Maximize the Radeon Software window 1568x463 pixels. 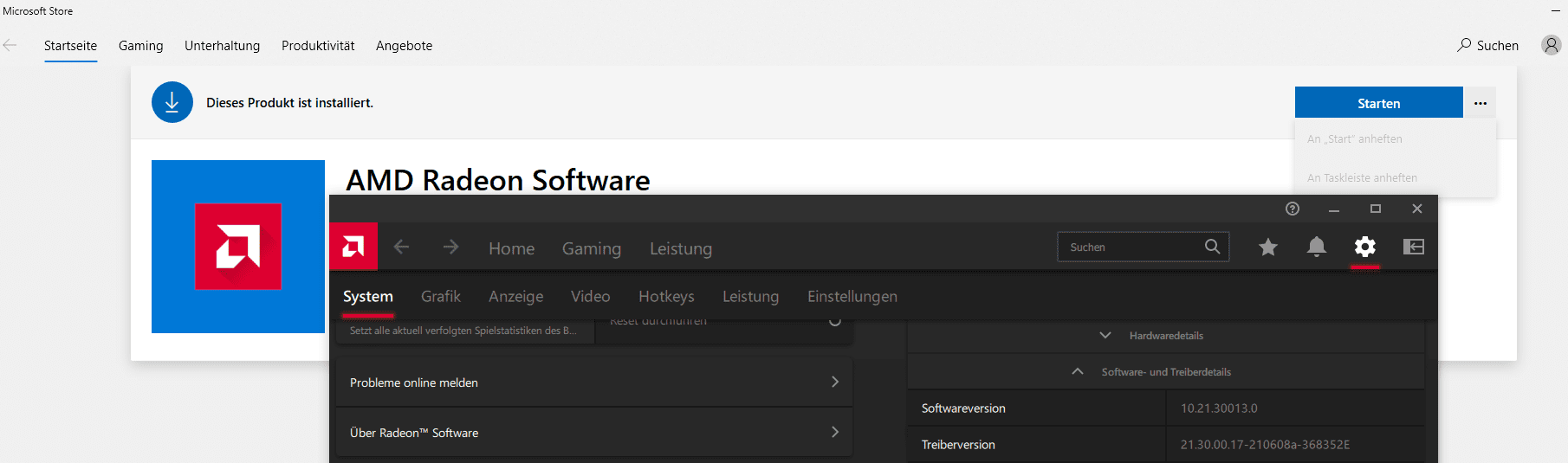[1375, 209]
